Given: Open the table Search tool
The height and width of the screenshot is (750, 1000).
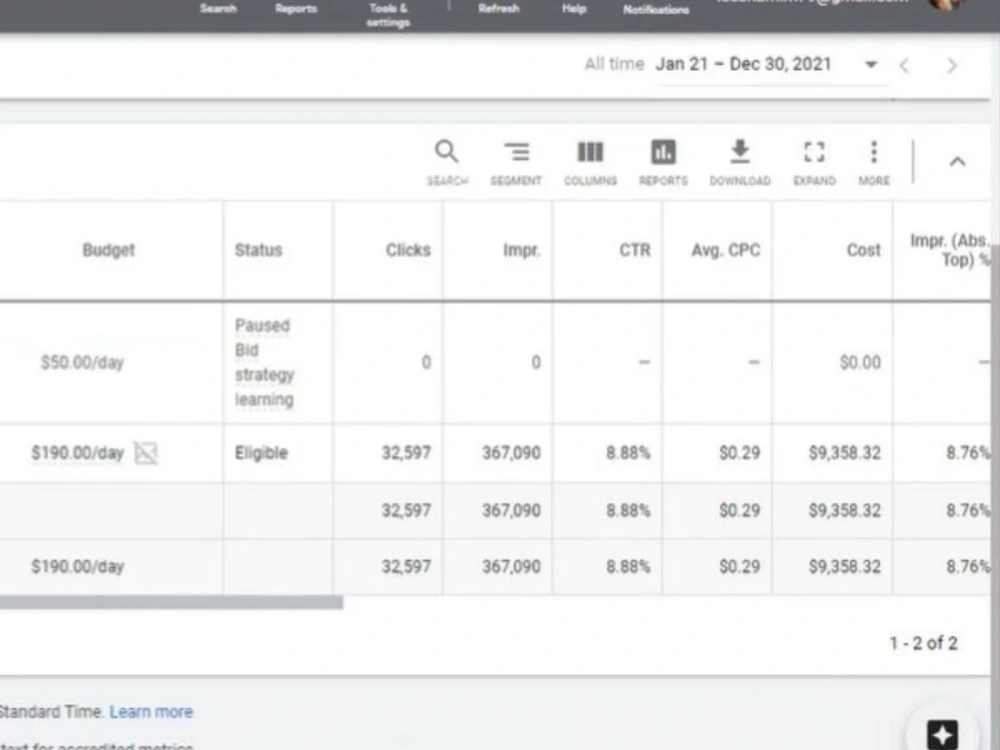Looking at the screenshot, I should pos(446,163).
